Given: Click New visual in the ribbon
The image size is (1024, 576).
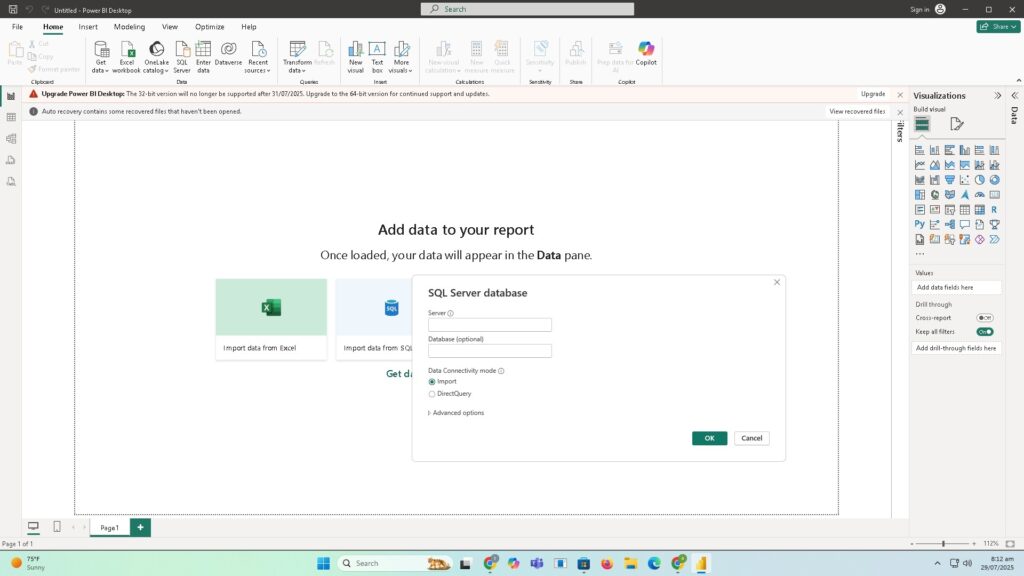Looking at the screenshot, I should point(355,57).
